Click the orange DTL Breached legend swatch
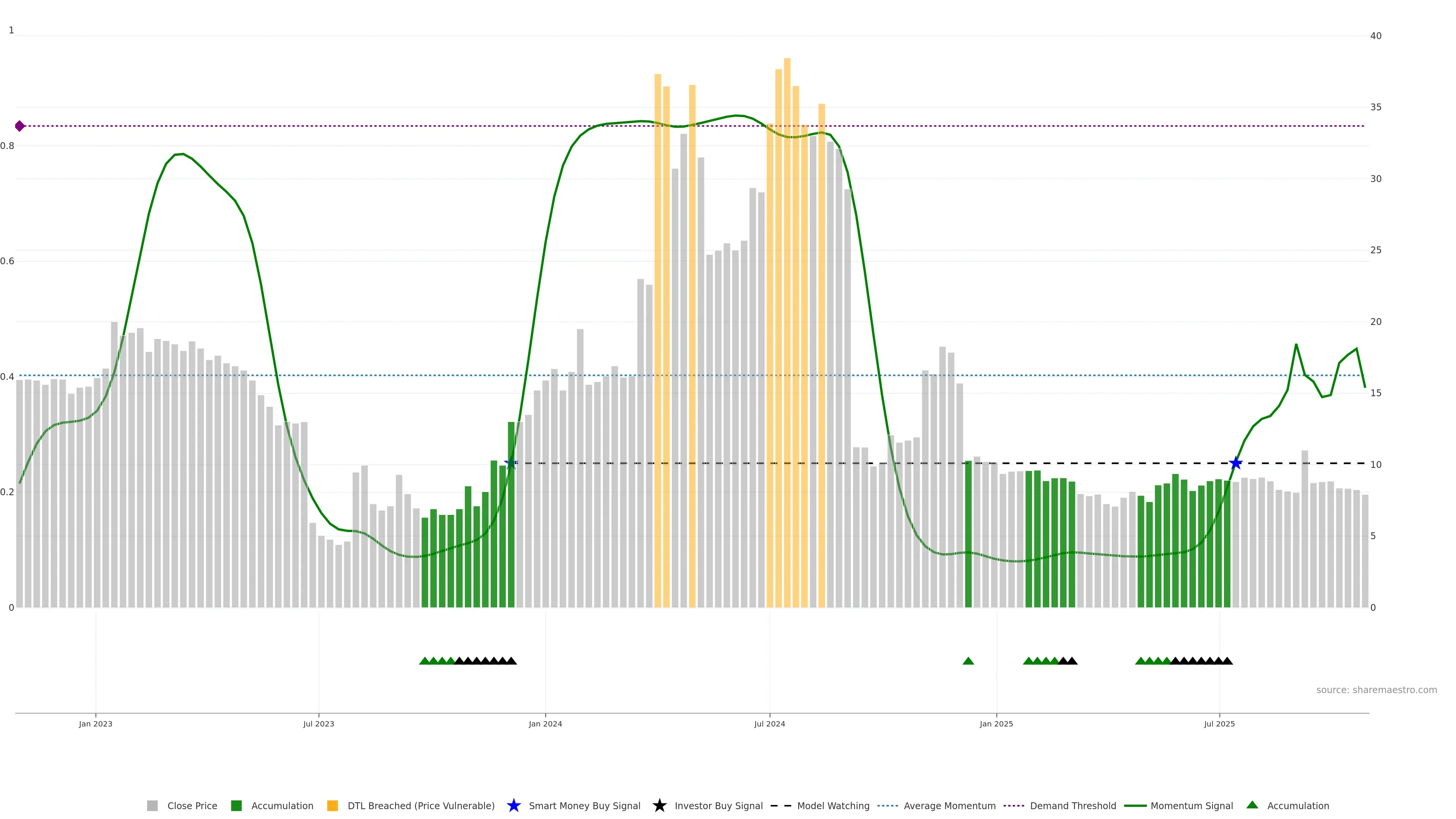 coord(333,805)
